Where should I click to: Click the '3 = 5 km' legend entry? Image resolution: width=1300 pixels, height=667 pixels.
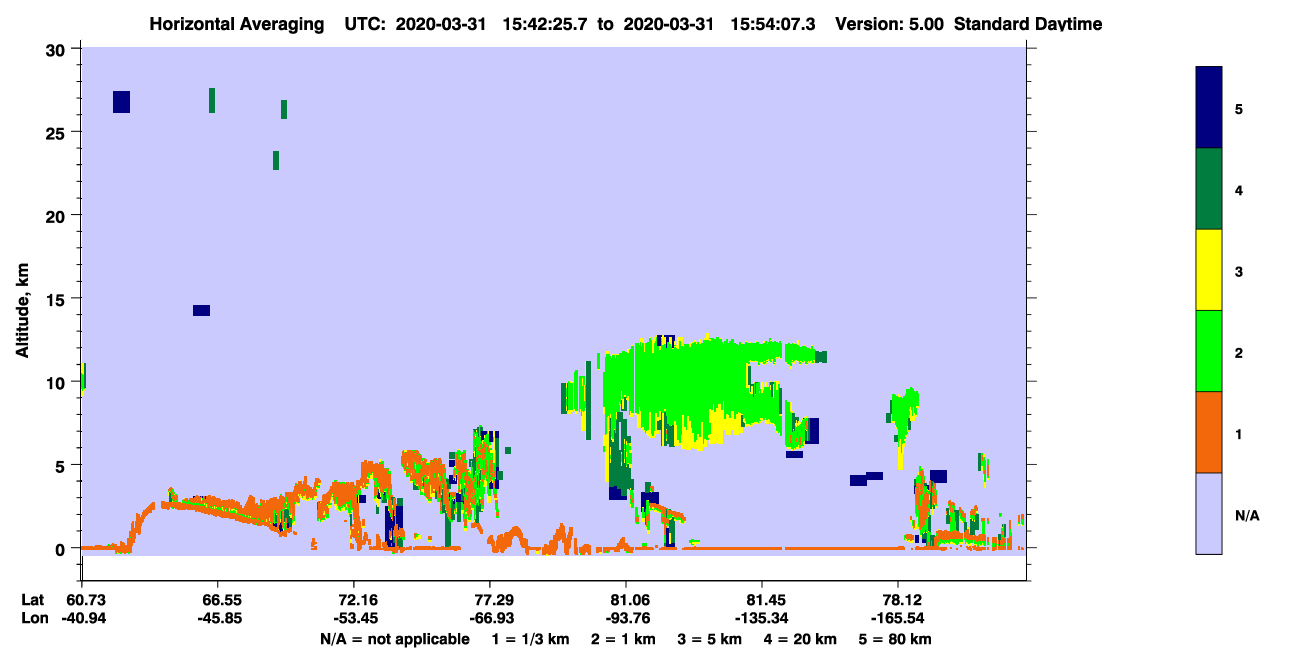coord(709,639)
